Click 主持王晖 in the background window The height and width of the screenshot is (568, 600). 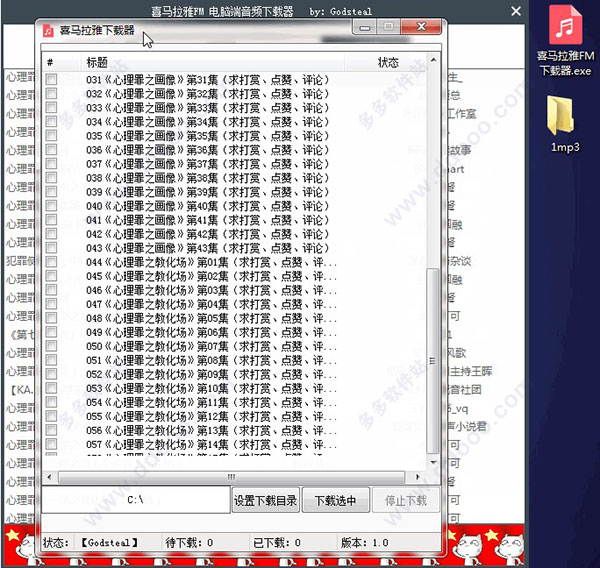point(471,371)
